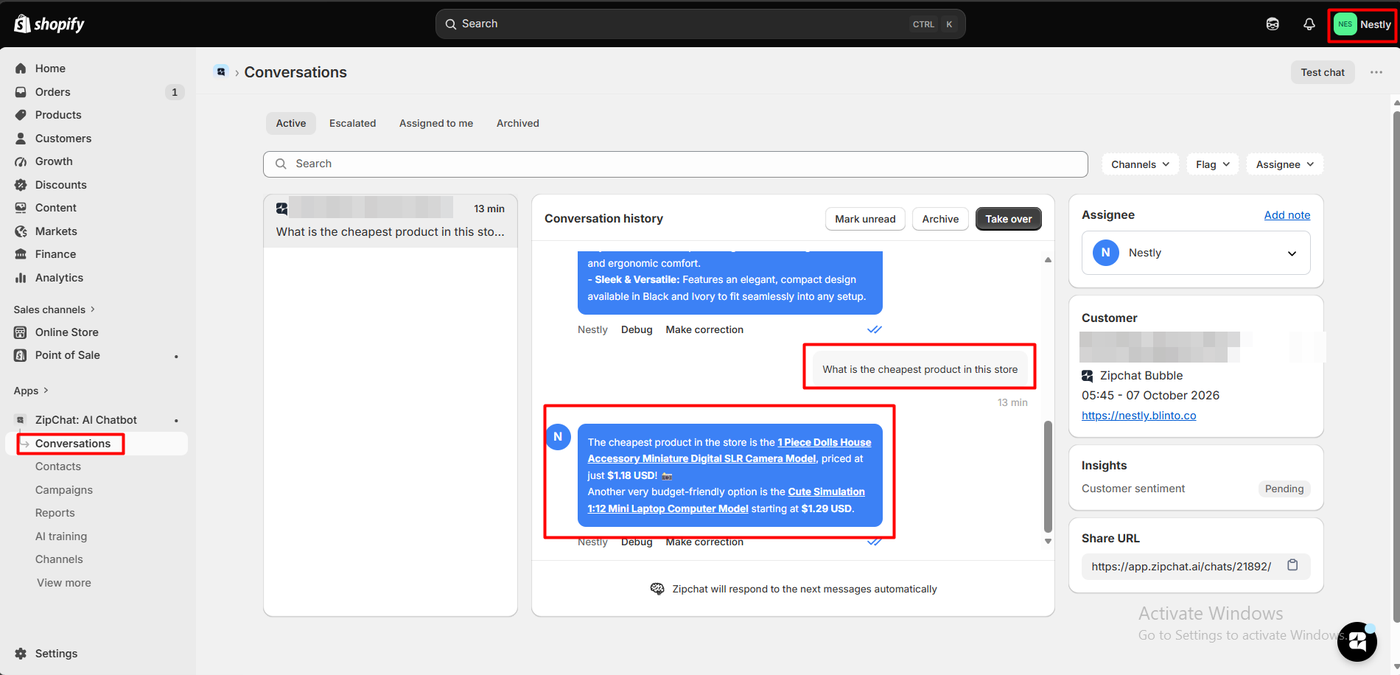
Task: Click Make correction under the cheapest product reply
Action: point(705,542)
